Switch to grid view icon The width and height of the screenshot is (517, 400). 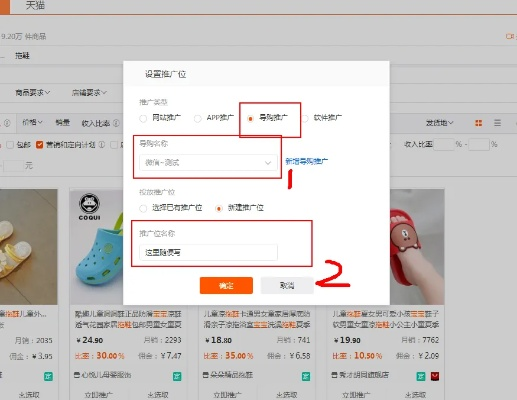tap(478, 123)
